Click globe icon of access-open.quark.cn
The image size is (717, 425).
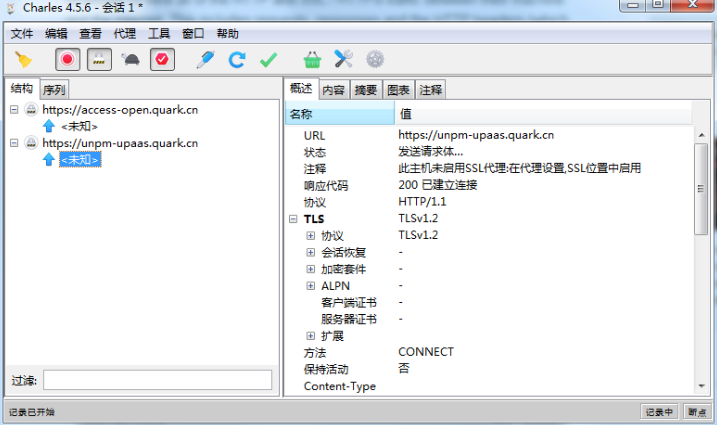(31, 110)
